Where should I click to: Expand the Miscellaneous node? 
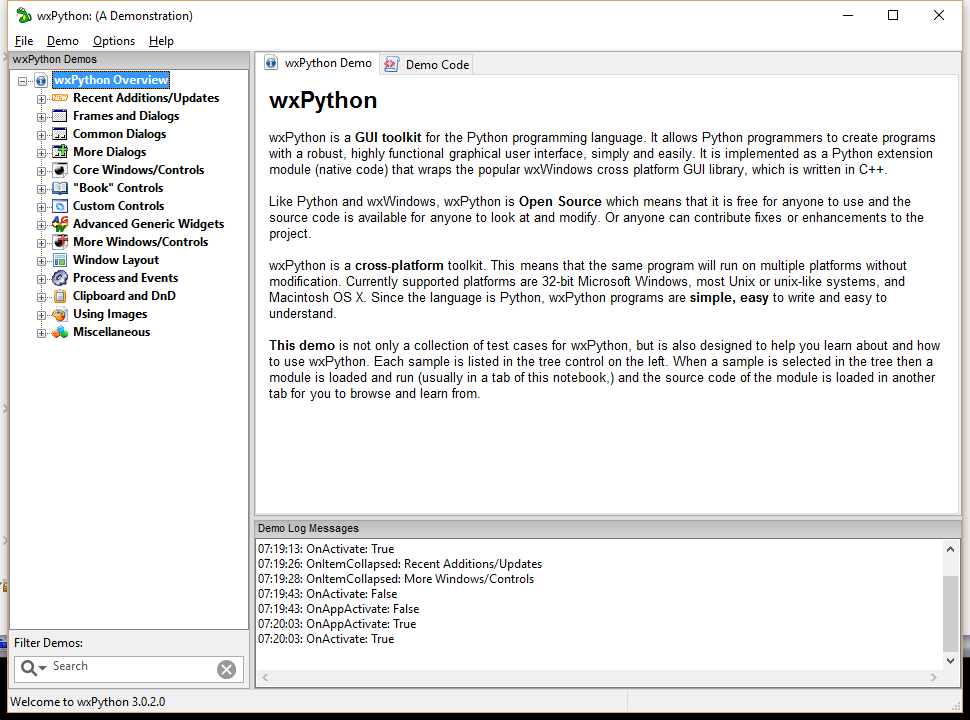pyautogui.click(x=41, y=333)
